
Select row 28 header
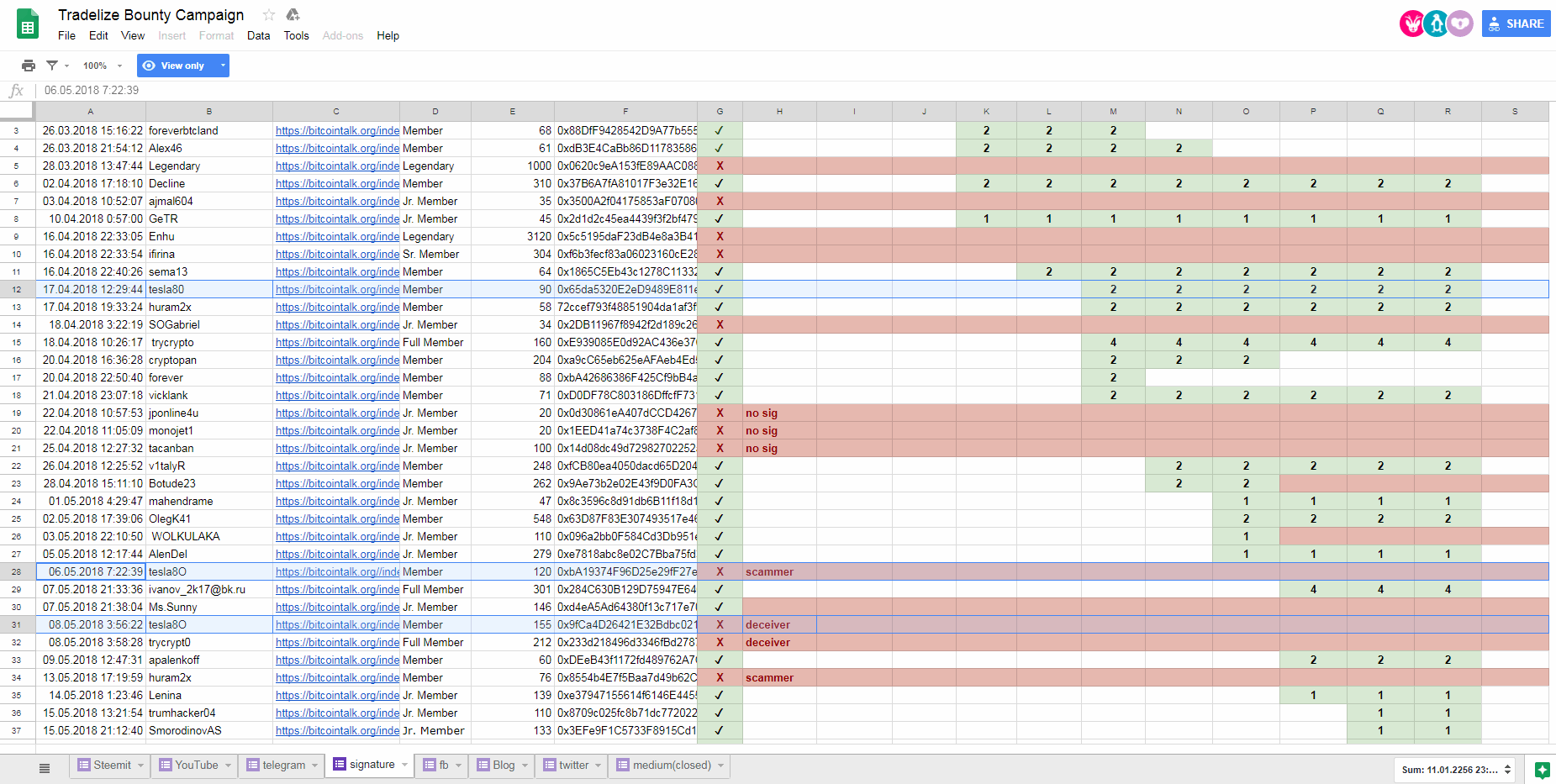17,572
